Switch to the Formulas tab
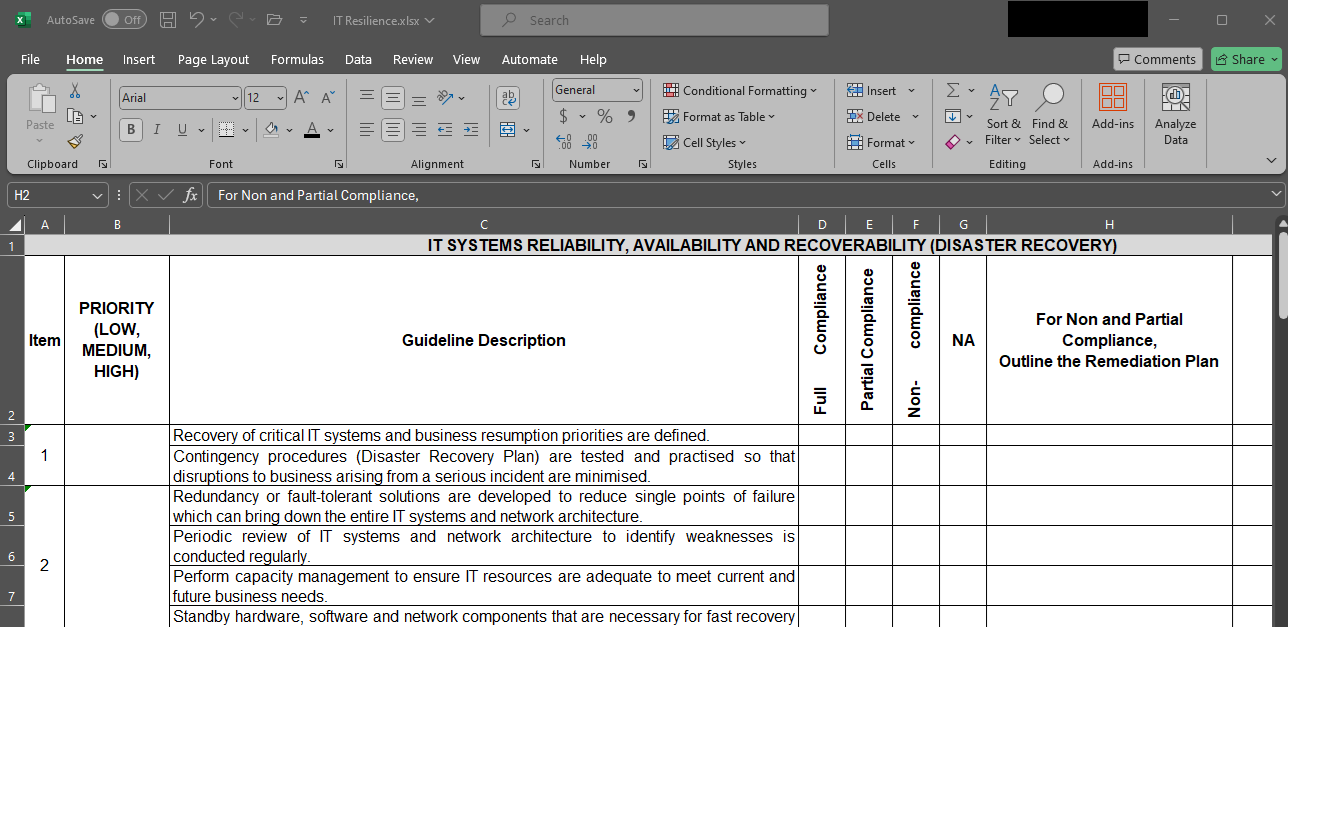Viewport: 1321px width, 839px height. tap(297, 59)
